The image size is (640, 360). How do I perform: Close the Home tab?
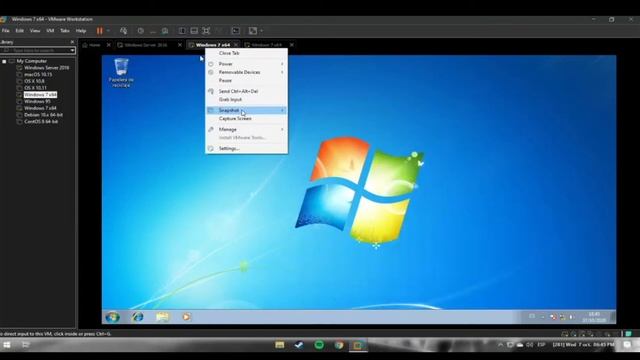tap(109, 45)
